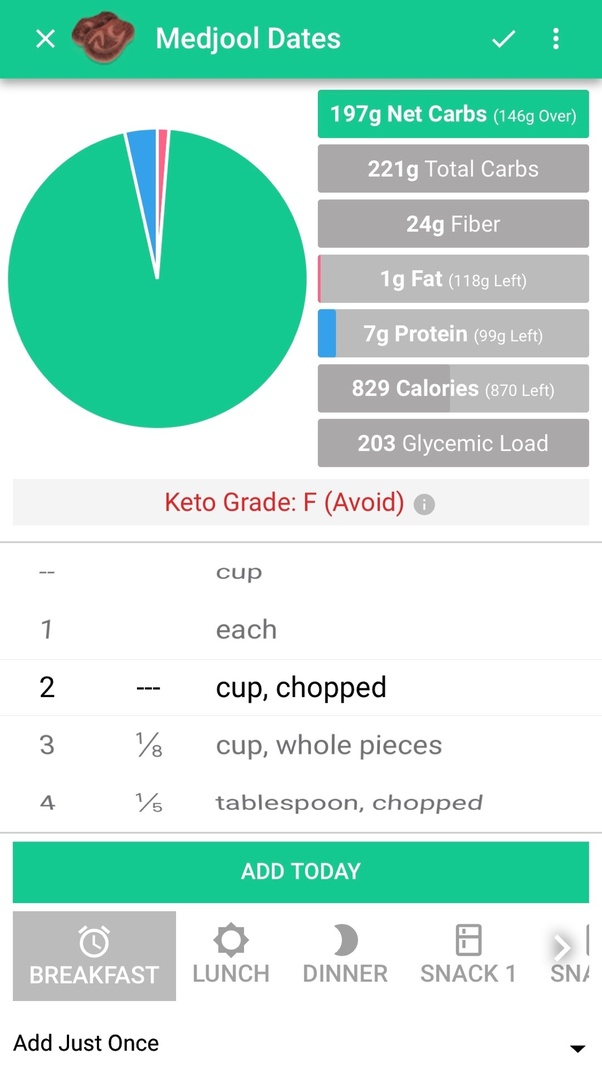Close the Medjool Dates food screen
This screenshot has height=1069, width=602.
click(x=45, y=39)
